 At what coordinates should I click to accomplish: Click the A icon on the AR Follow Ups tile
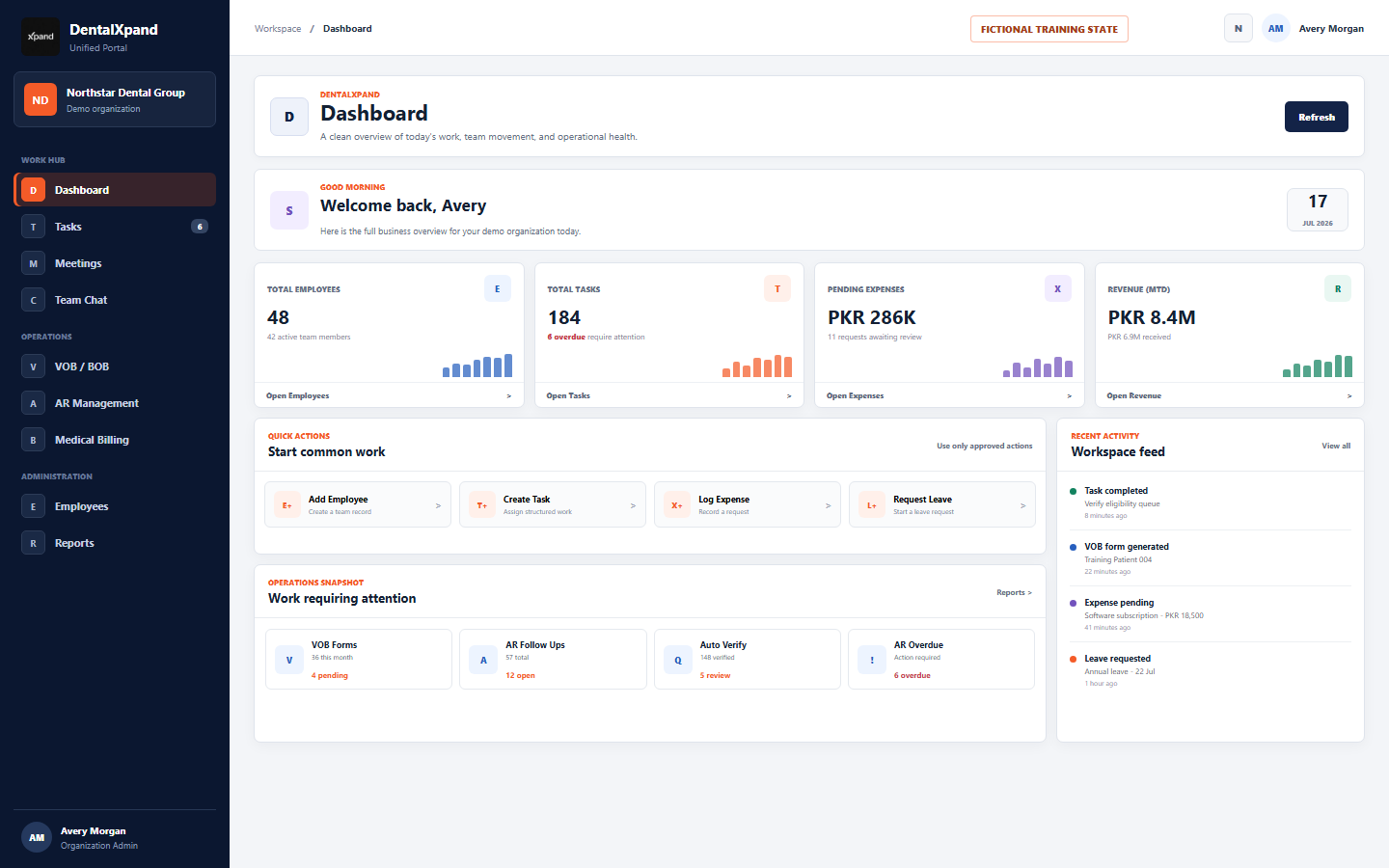point(484,660)
